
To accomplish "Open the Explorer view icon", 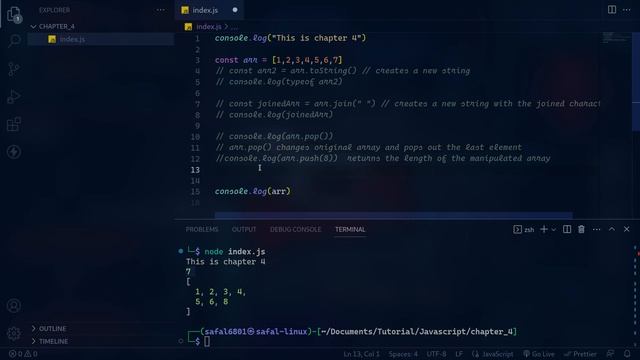I will coord(14,14).
